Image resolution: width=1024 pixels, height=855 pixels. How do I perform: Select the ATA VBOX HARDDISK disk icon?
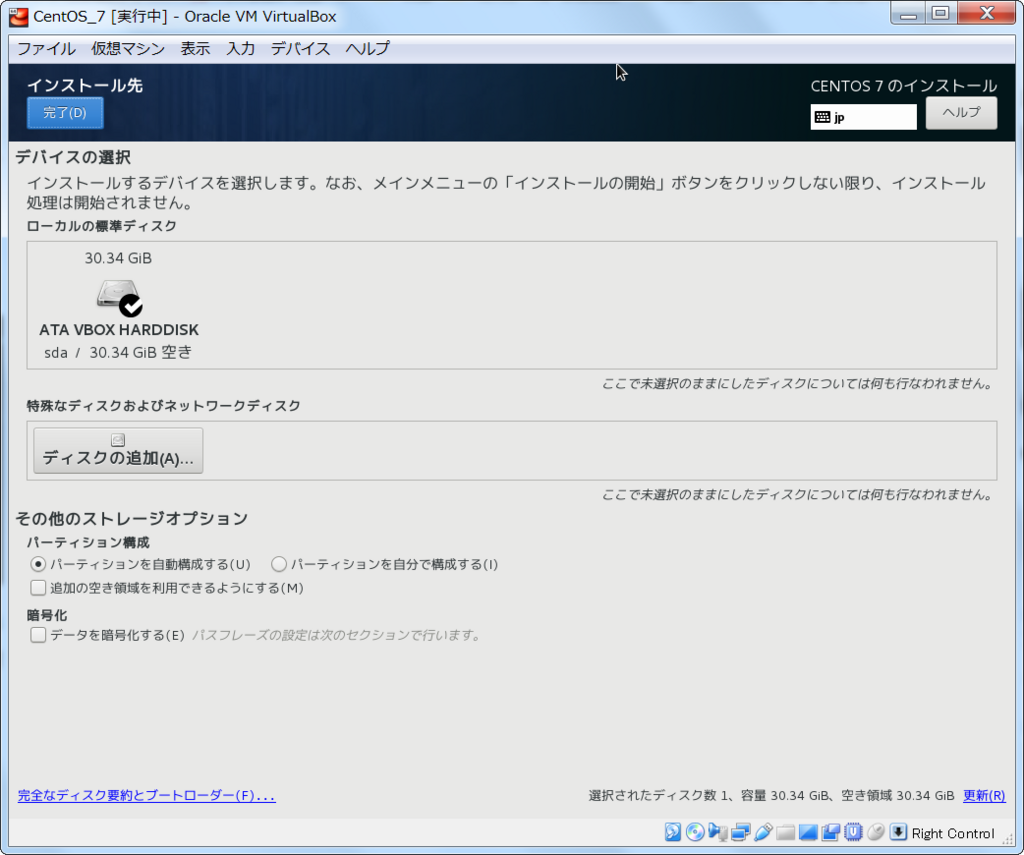[118, 297]
